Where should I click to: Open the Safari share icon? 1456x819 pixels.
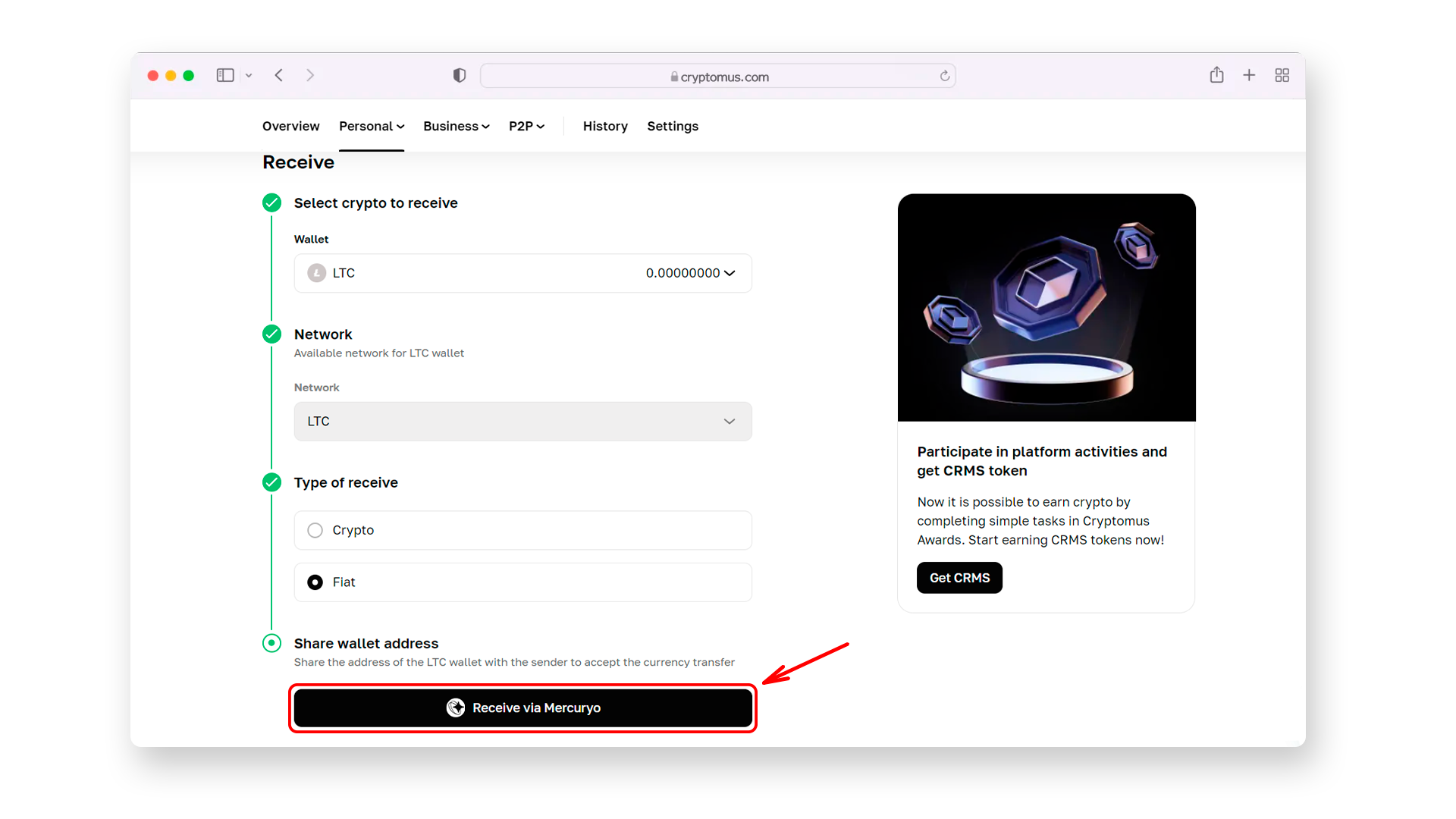click(x=1217, y=74)
